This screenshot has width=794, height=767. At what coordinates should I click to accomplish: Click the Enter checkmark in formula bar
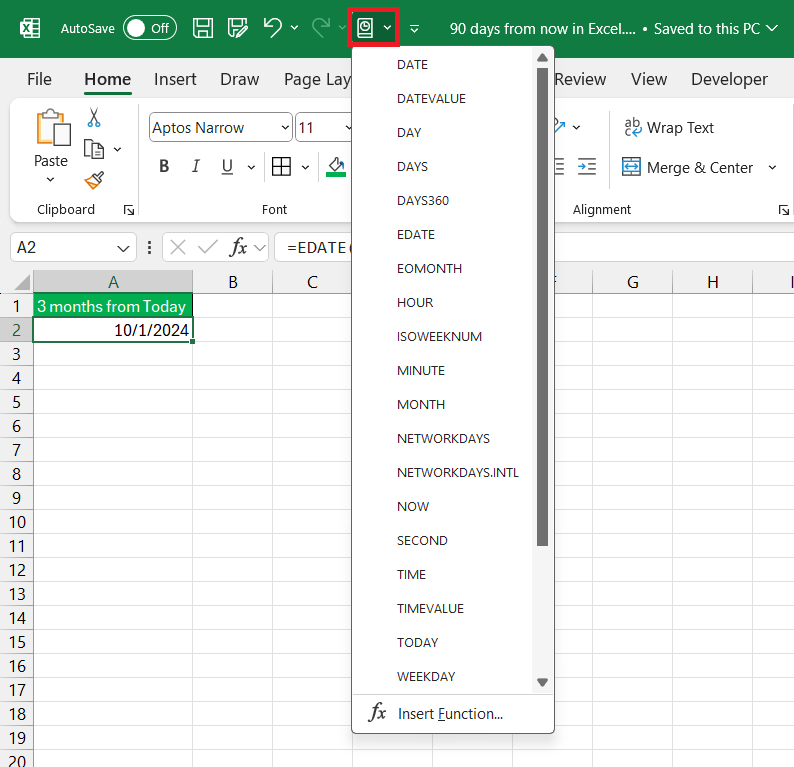click(x=208, y=248)
